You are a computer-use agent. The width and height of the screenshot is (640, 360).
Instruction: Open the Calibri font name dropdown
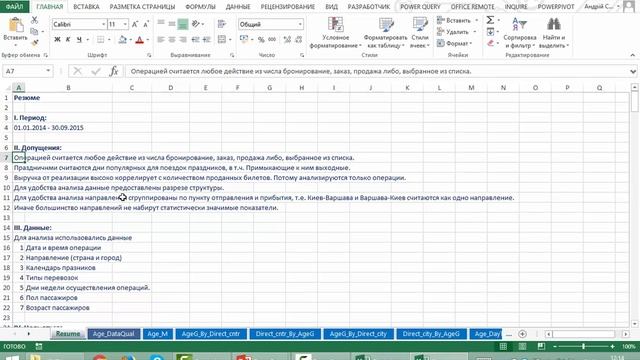pos(103,24)
